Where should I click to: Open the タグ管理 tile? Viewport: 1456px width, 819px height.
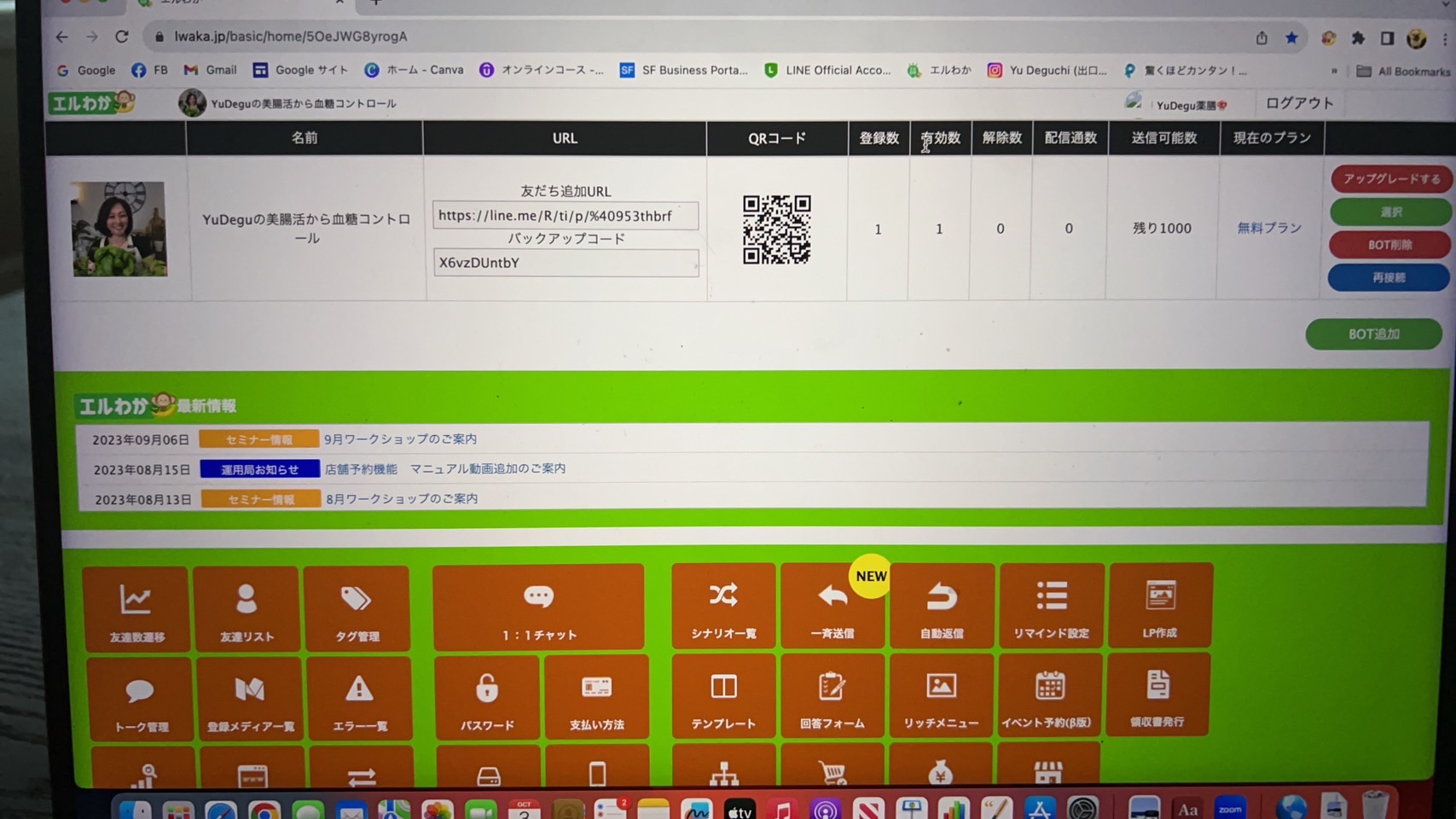point(357,608)
